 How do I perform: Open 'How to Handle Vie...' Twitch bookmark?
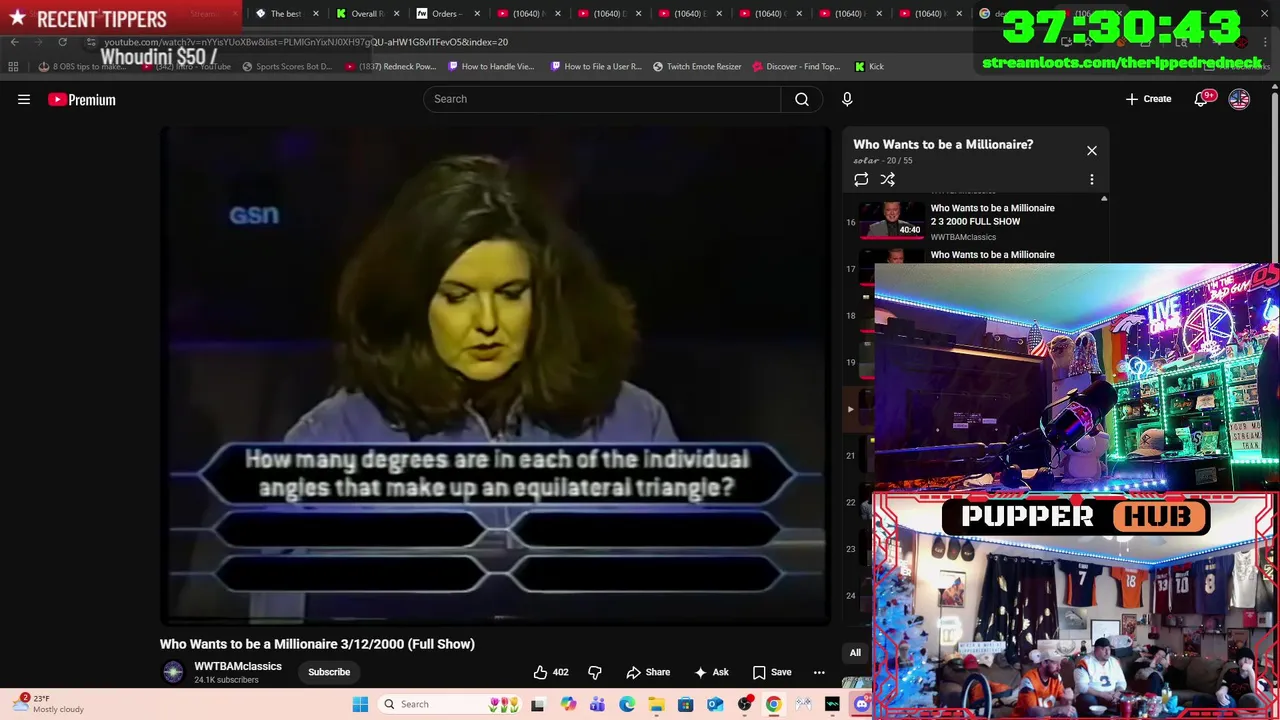(491, 66)
